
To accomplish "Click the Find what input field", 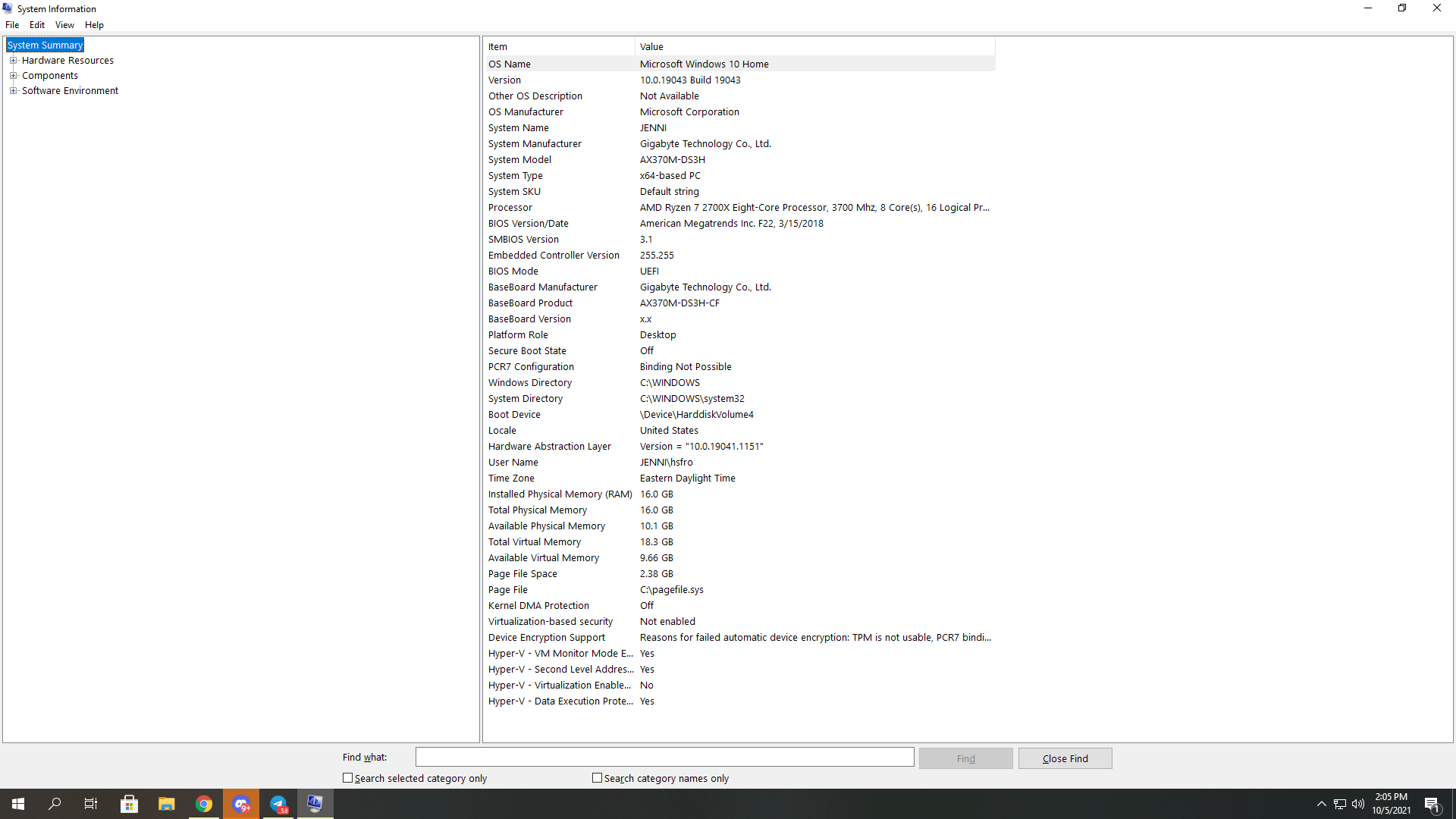I will [x=664, y=757].
